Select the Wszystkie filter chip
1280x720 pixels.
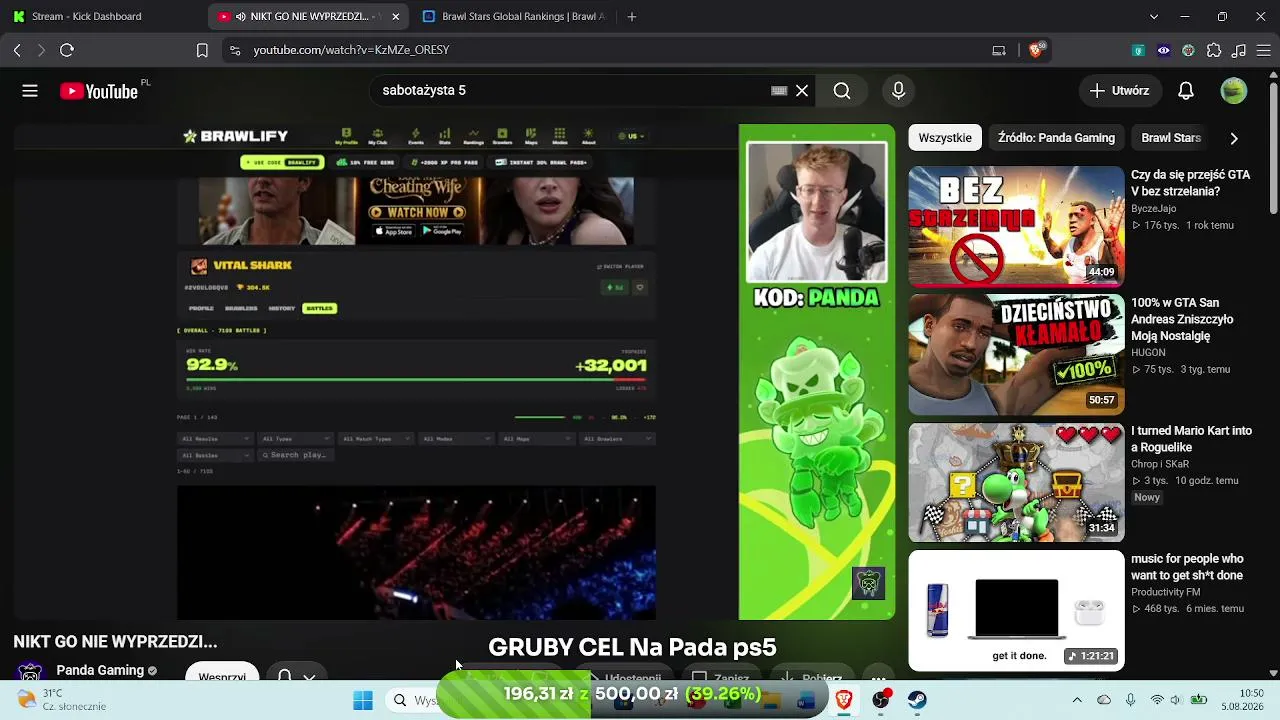945,138
